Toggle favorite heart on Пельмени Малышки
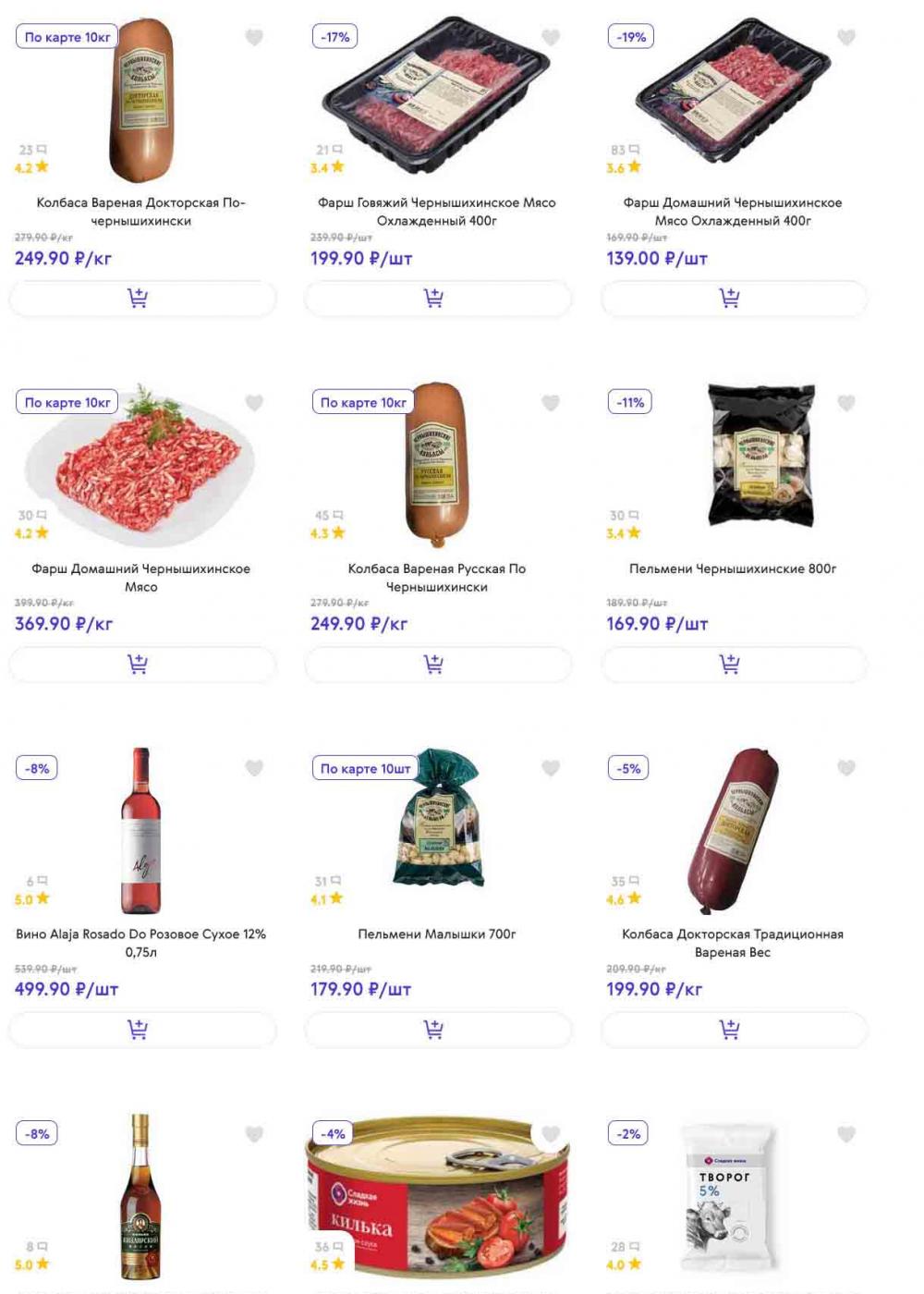The width and height of the screenshot is (924, 1294). click(x=551, y=768)
